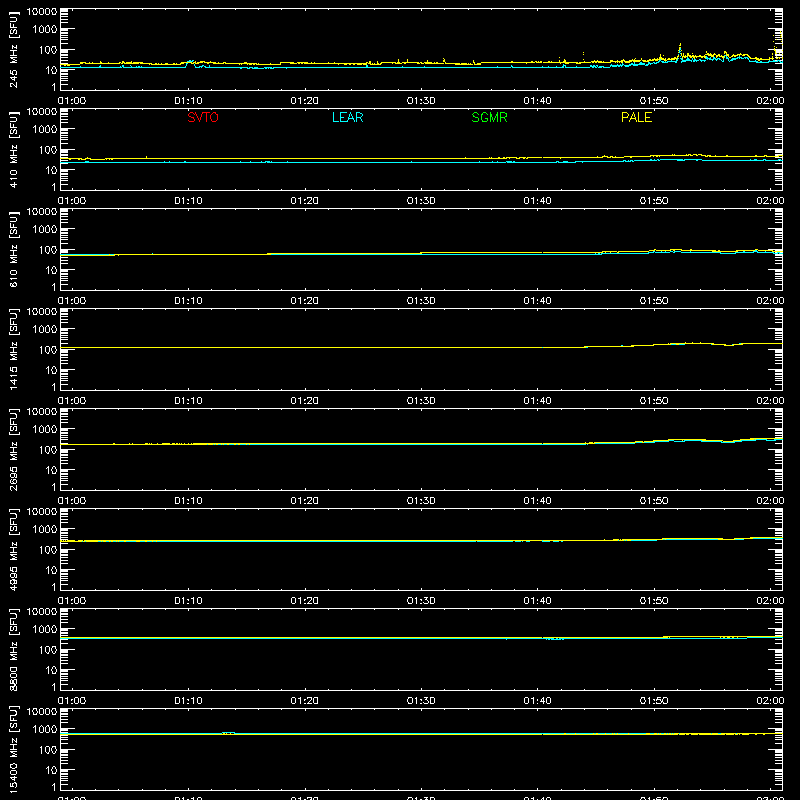Click the yellow PALE station legend label
Image resolution: width=800 pixels, height=800 pixels.
tap(636, 117)
